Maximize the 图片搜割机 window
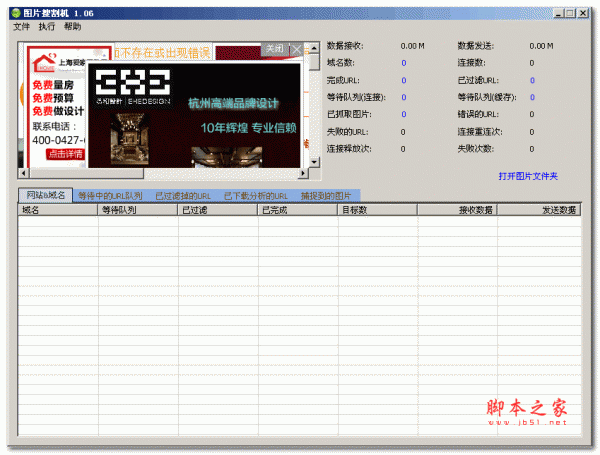The width and height of the screenshot is (600, 455). point(570,13)
